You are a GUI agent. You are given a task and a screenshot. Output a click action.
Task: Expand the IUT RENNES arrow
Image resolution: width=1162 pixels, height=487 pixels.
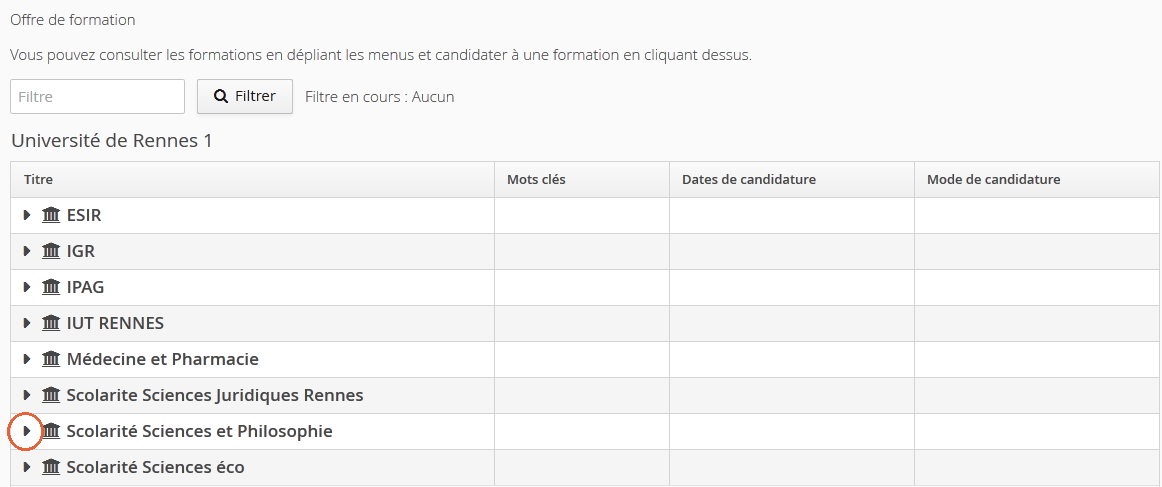click(27, 323)
